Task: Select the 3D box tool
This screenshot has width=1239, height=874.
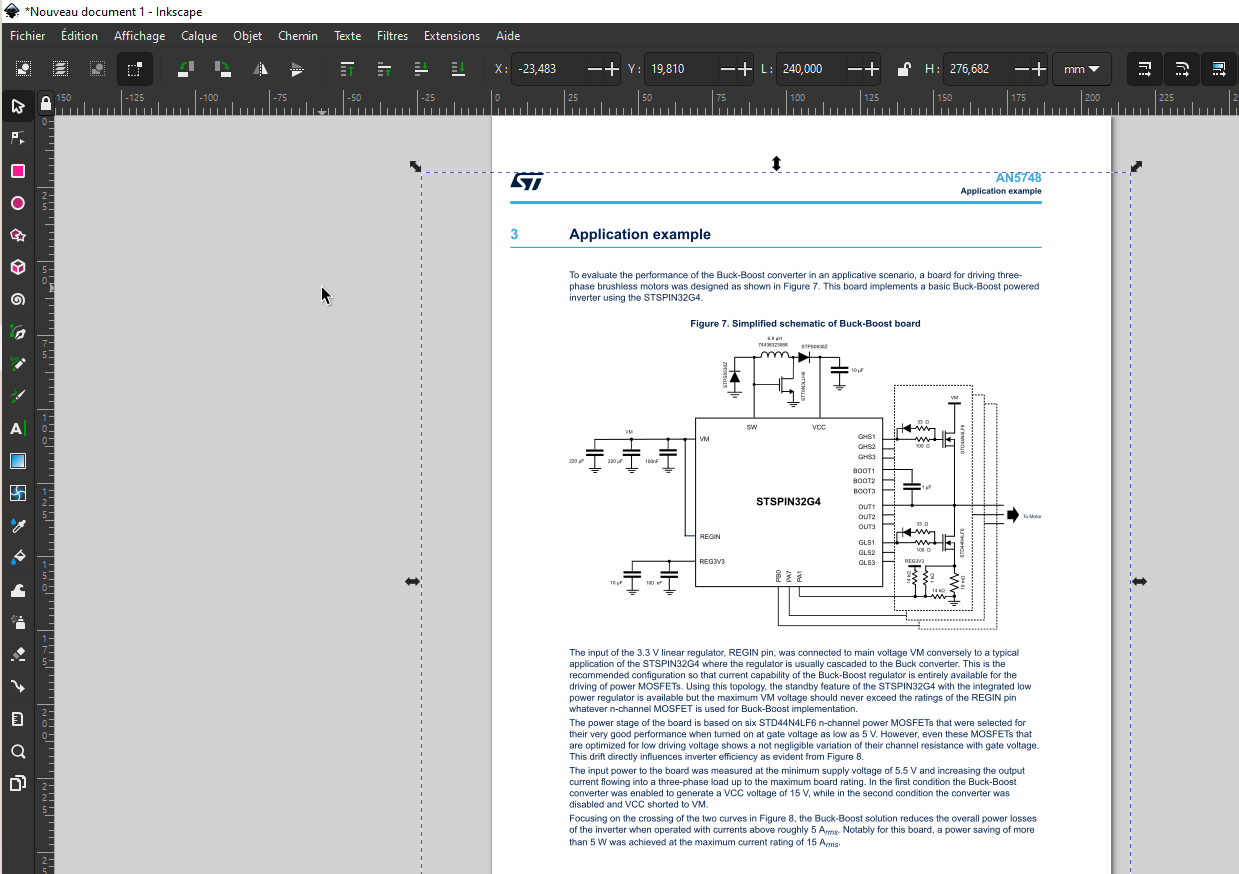Action: click(x=17, y=267)
